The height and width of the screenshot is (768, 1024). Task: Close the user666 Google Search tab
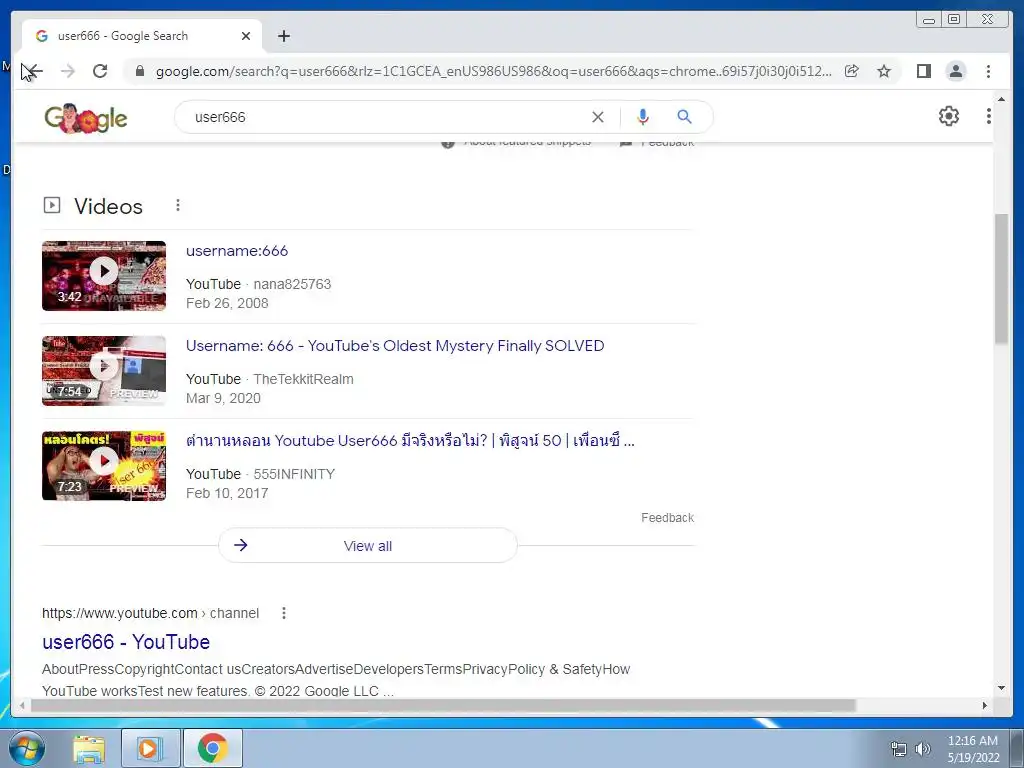(246, 36)
